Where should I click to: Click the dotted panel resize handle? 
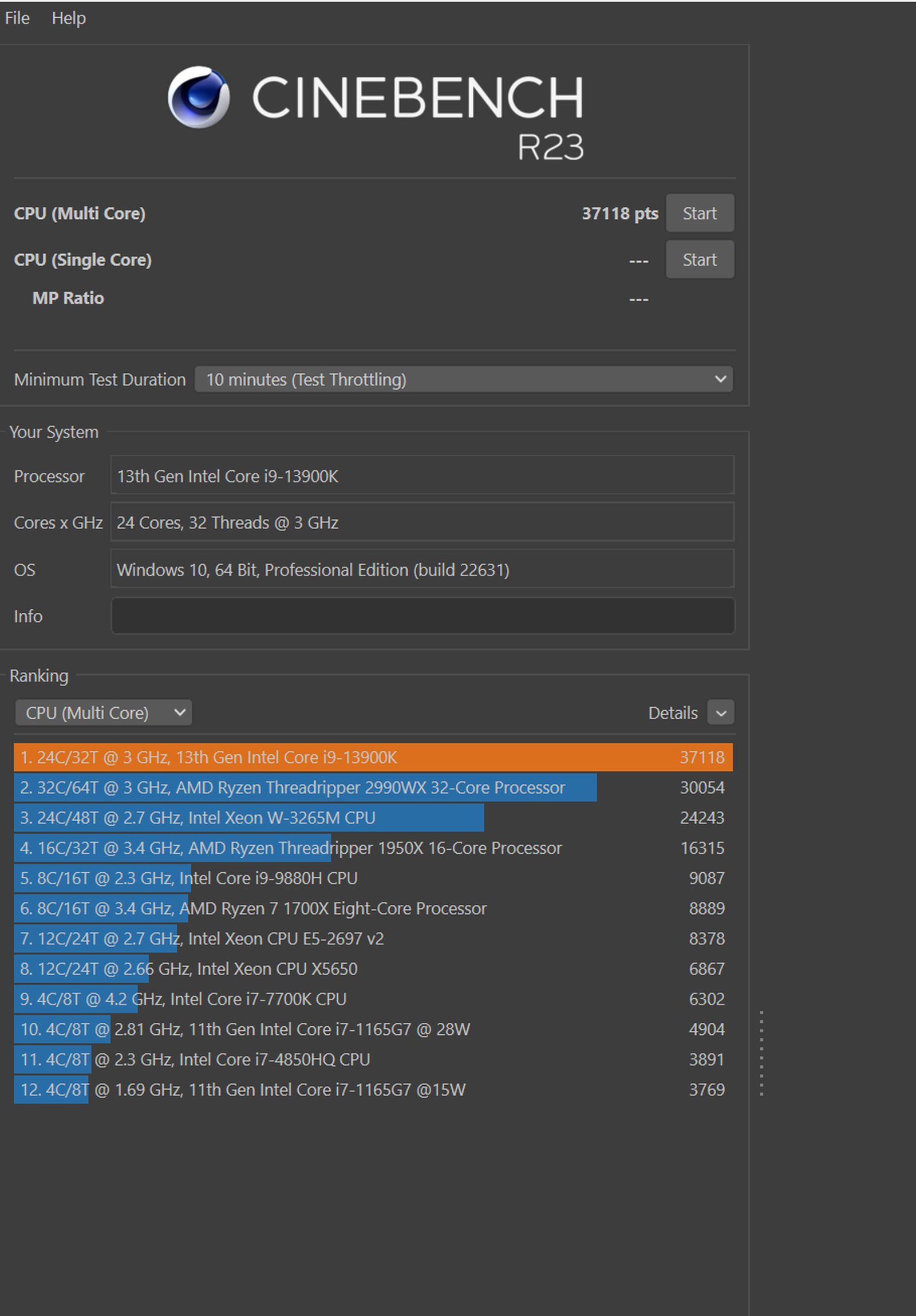tap(761, 1054)
